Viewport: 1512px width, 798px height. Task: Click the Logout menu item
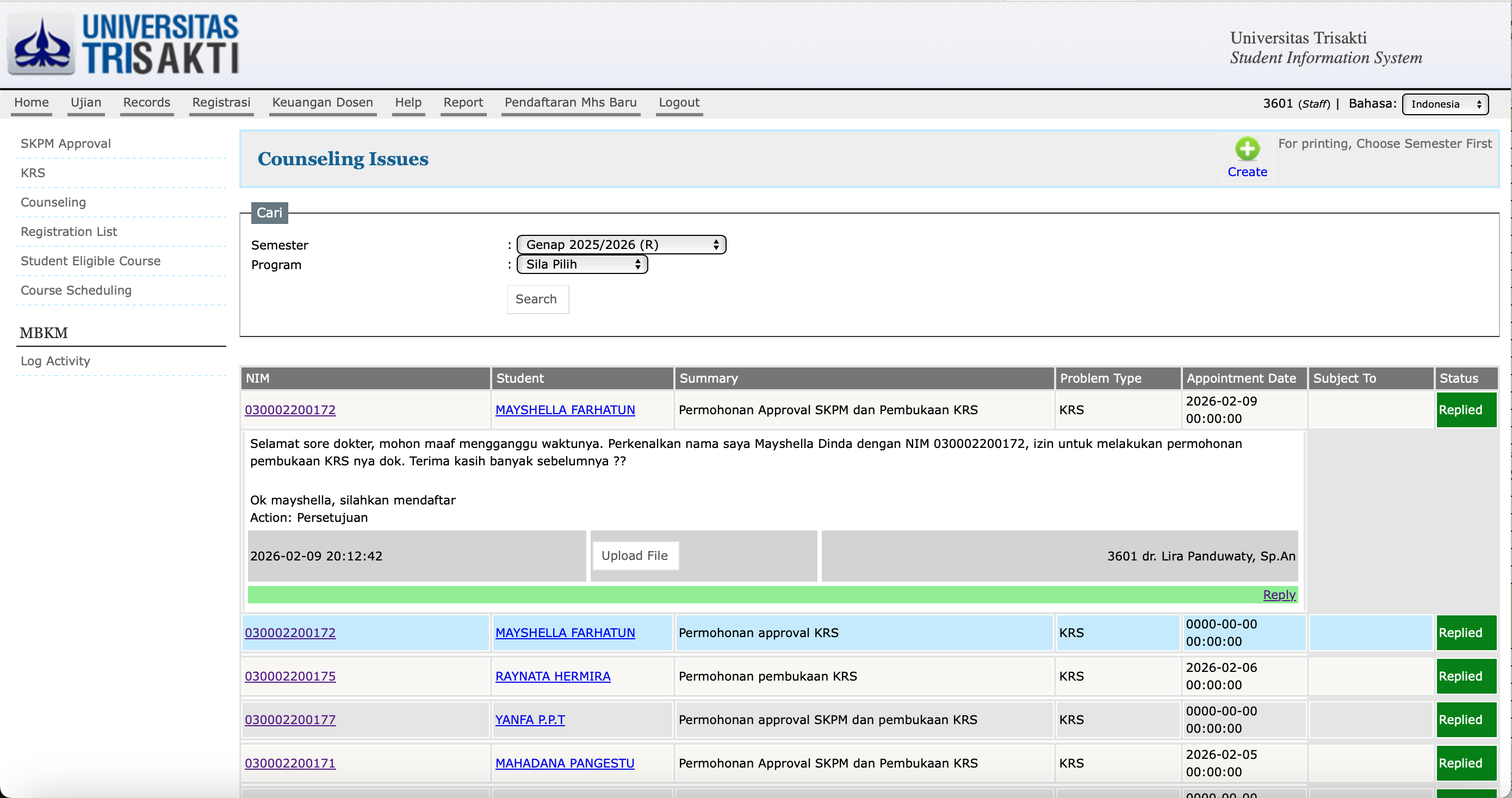pyautogui.click(x=679, y=103)
